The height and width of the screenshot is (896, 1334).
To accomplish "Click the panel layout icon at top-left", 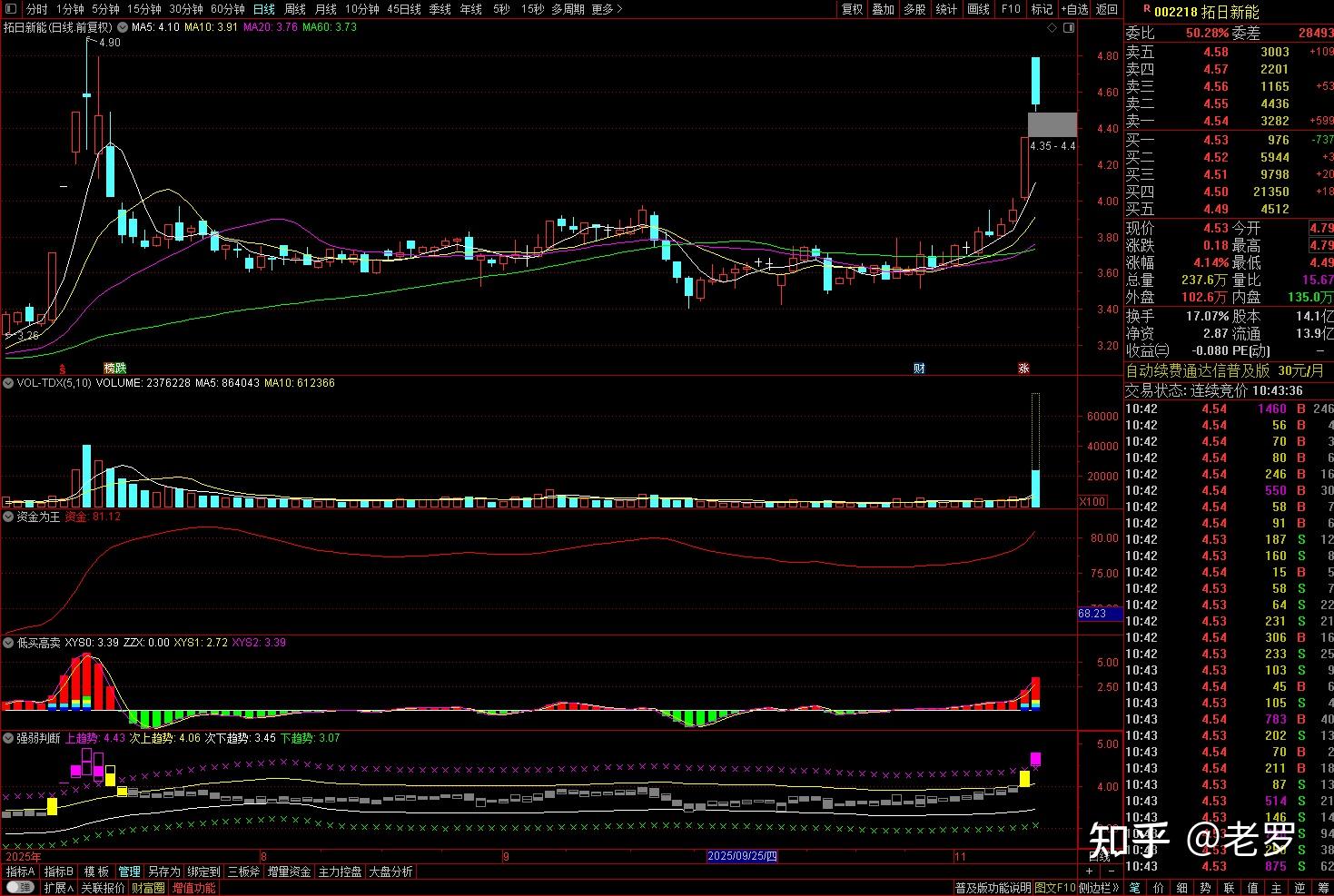I will pos(10,9).
